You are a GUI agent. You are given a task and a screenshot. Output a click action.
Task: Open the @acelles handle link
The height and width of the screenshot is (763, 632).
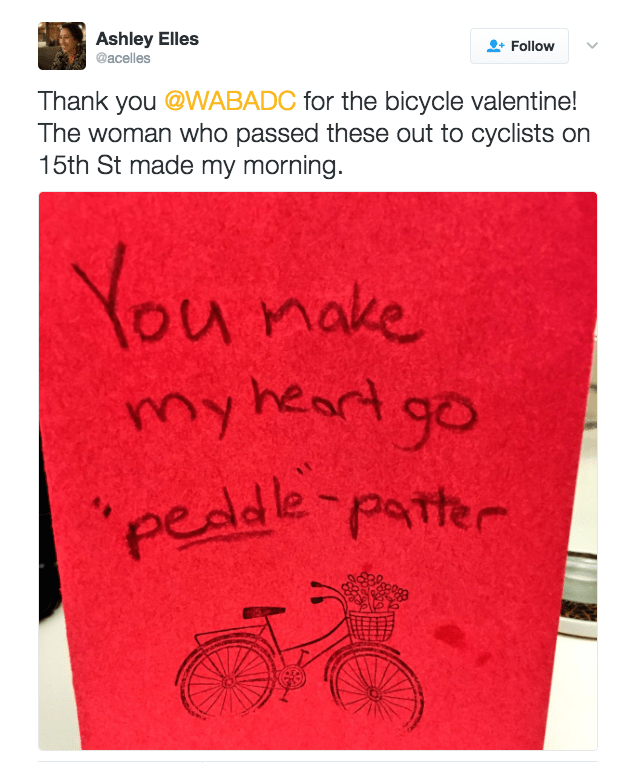[123, 58]
